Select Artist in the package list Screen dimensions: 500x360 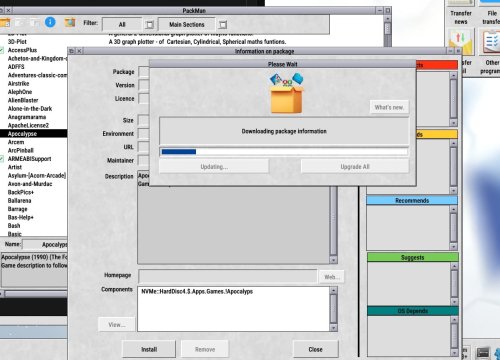coord(15,167)
